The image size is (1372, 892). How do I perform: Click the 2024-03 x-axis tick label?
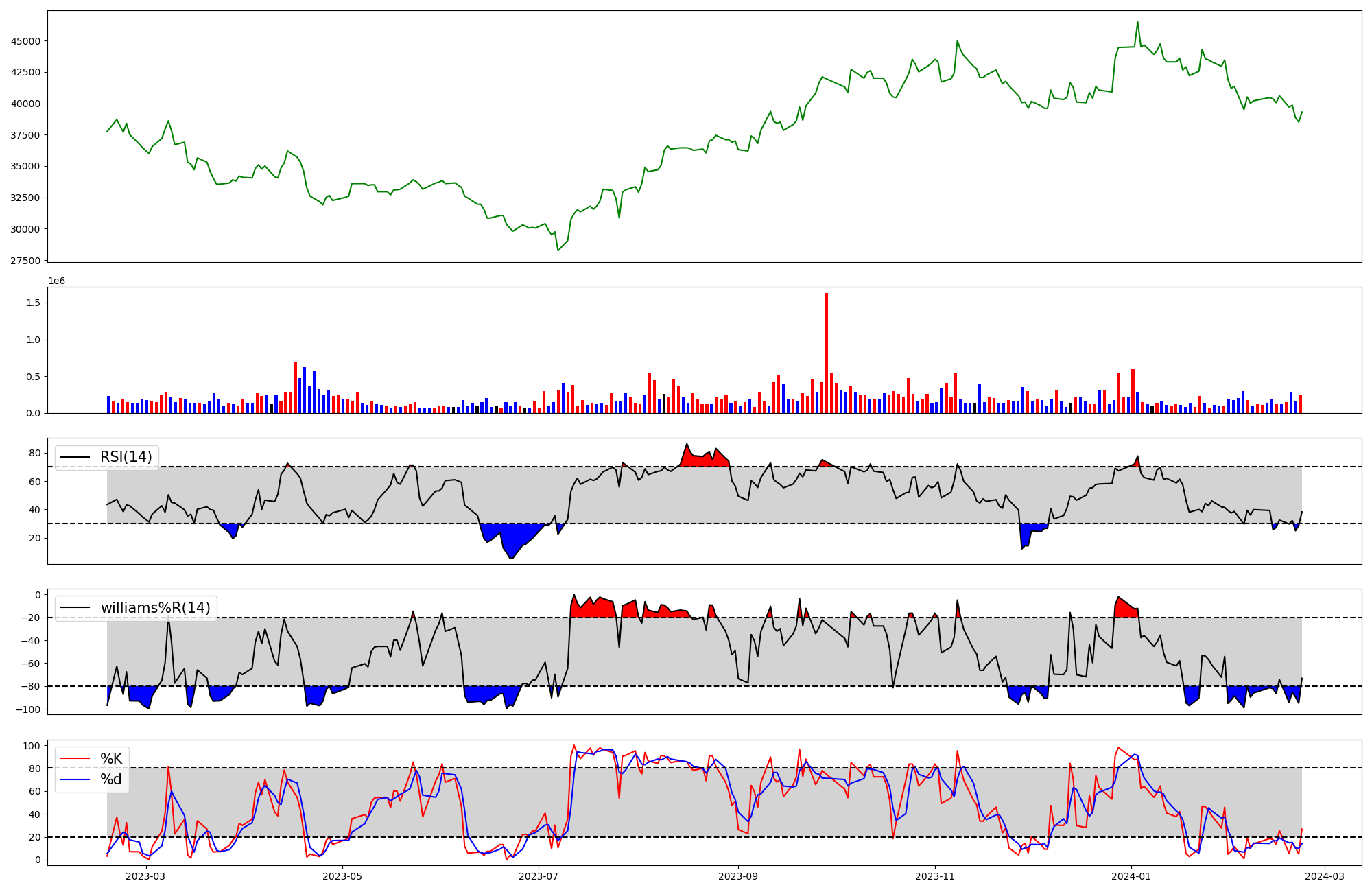click(x=1324, y=876)
